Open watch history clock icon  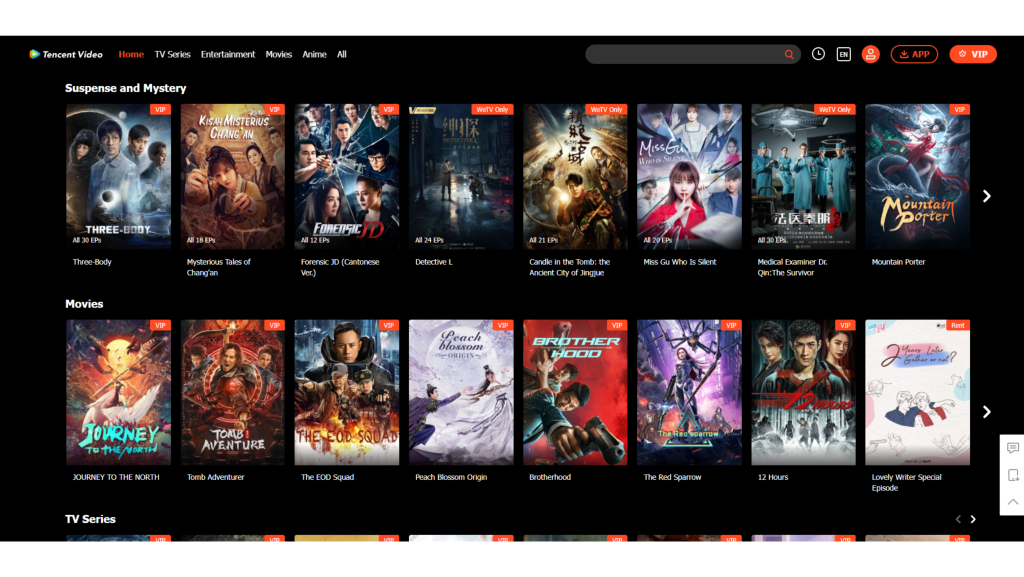(818, 54)
